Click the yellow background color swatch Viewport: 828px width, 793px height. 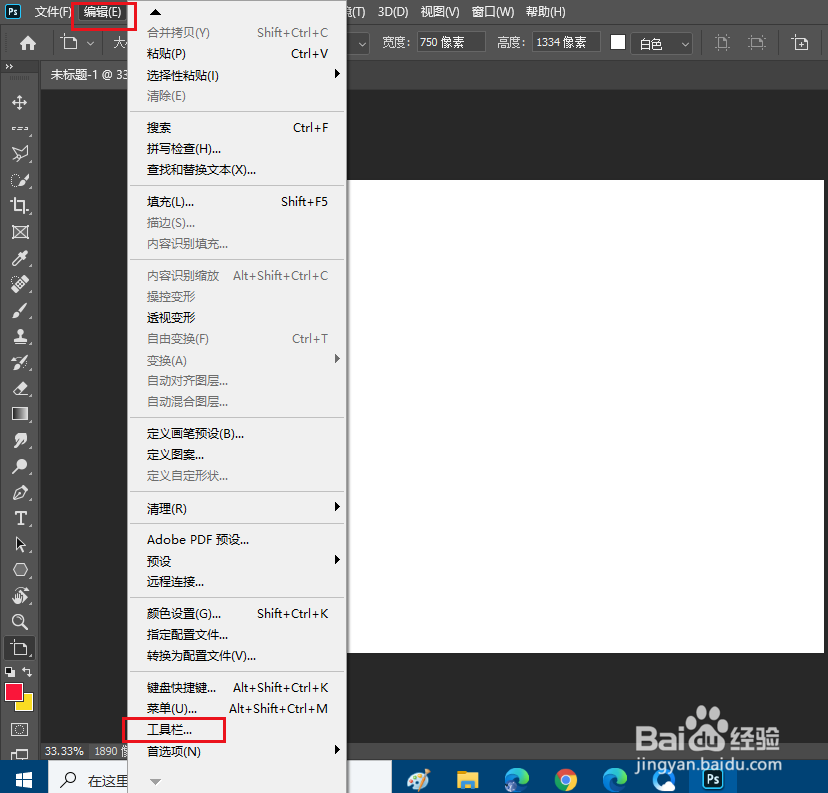pyautogui.click(x=27, y=705)
